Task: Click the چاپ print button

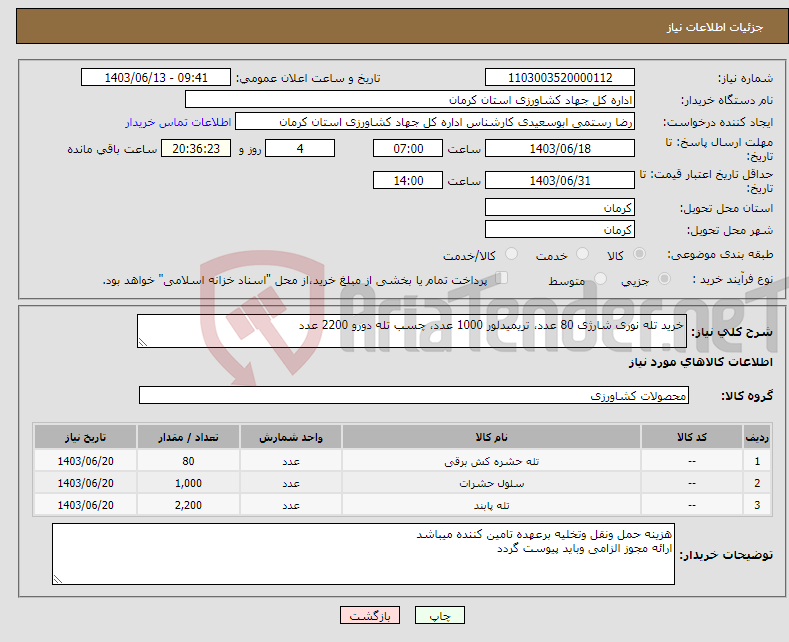Action: [x=440, y=615]
